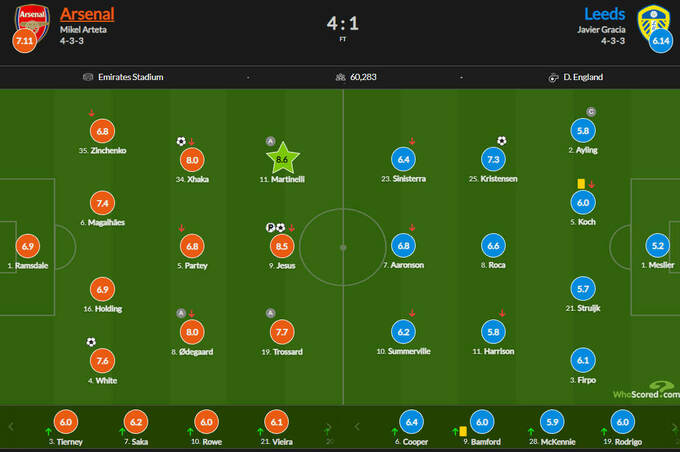Screen dimensions: 680x452
Task: Select Meslier's 5.2 rating circle
Action: pyautogui.click(x=657, y=246)
